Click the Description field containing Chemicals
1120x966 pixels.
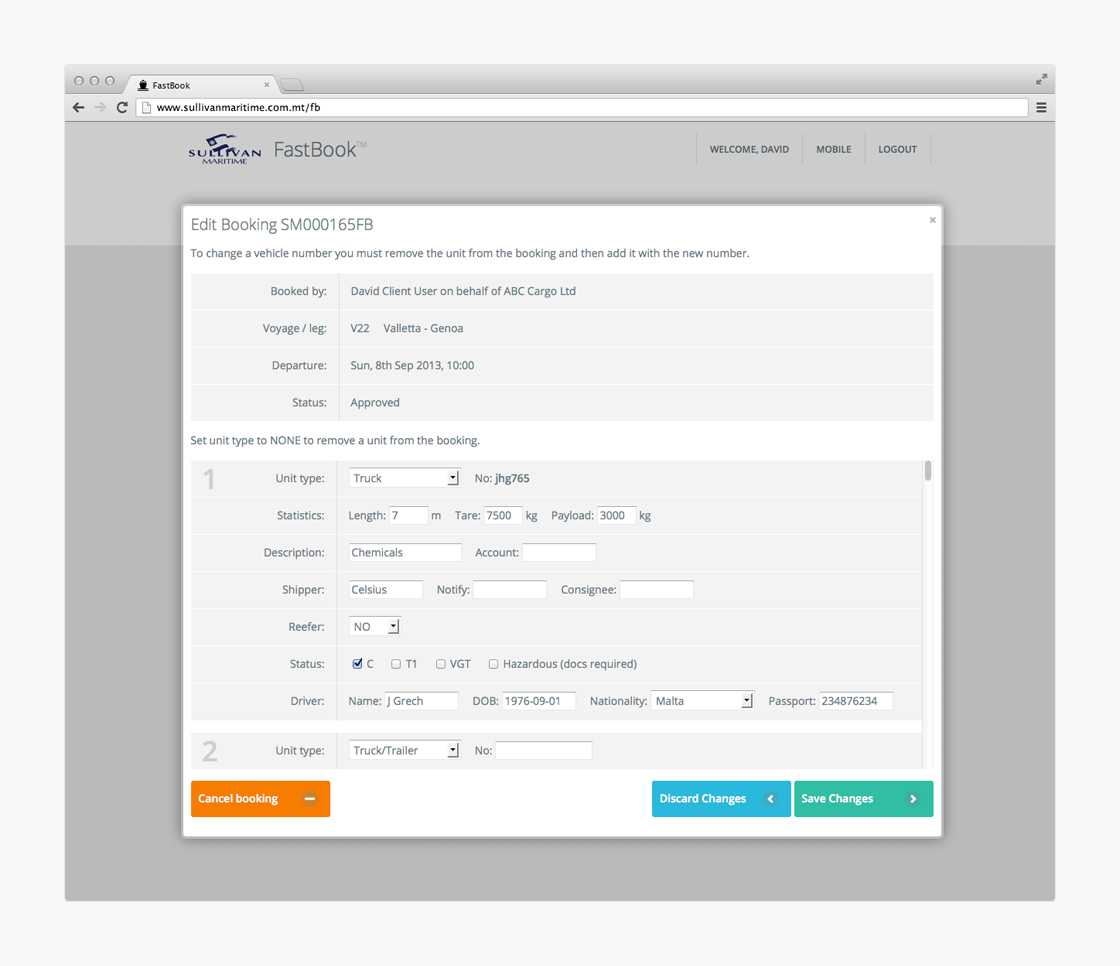405,552
